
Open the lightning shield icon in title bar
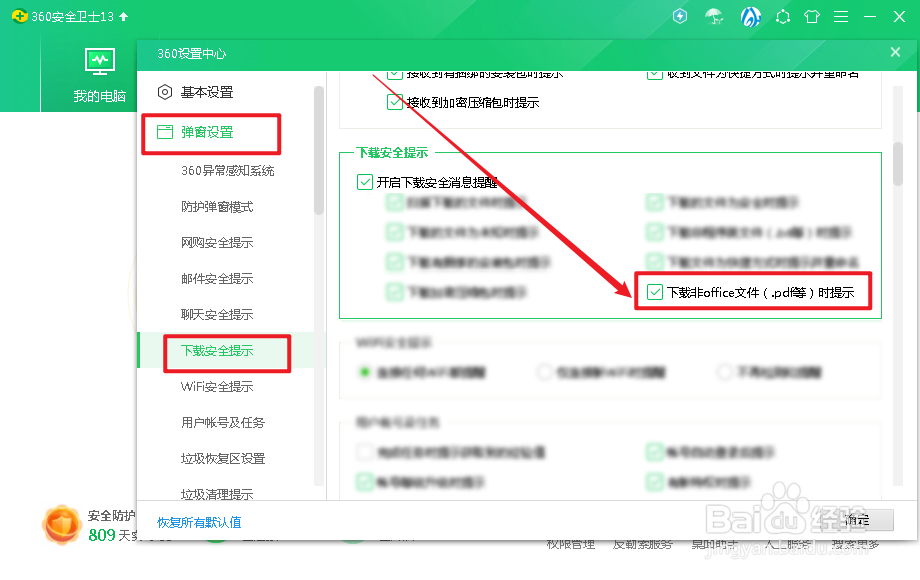click(x=679, y=16)
